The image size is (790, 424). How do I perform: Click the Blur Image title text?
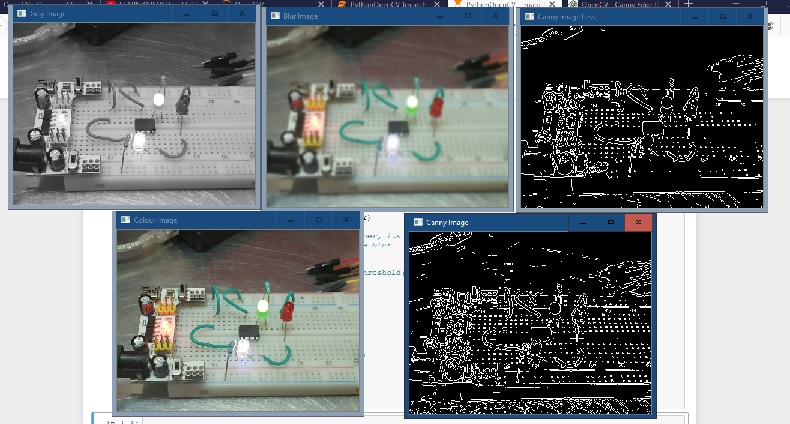300,16
